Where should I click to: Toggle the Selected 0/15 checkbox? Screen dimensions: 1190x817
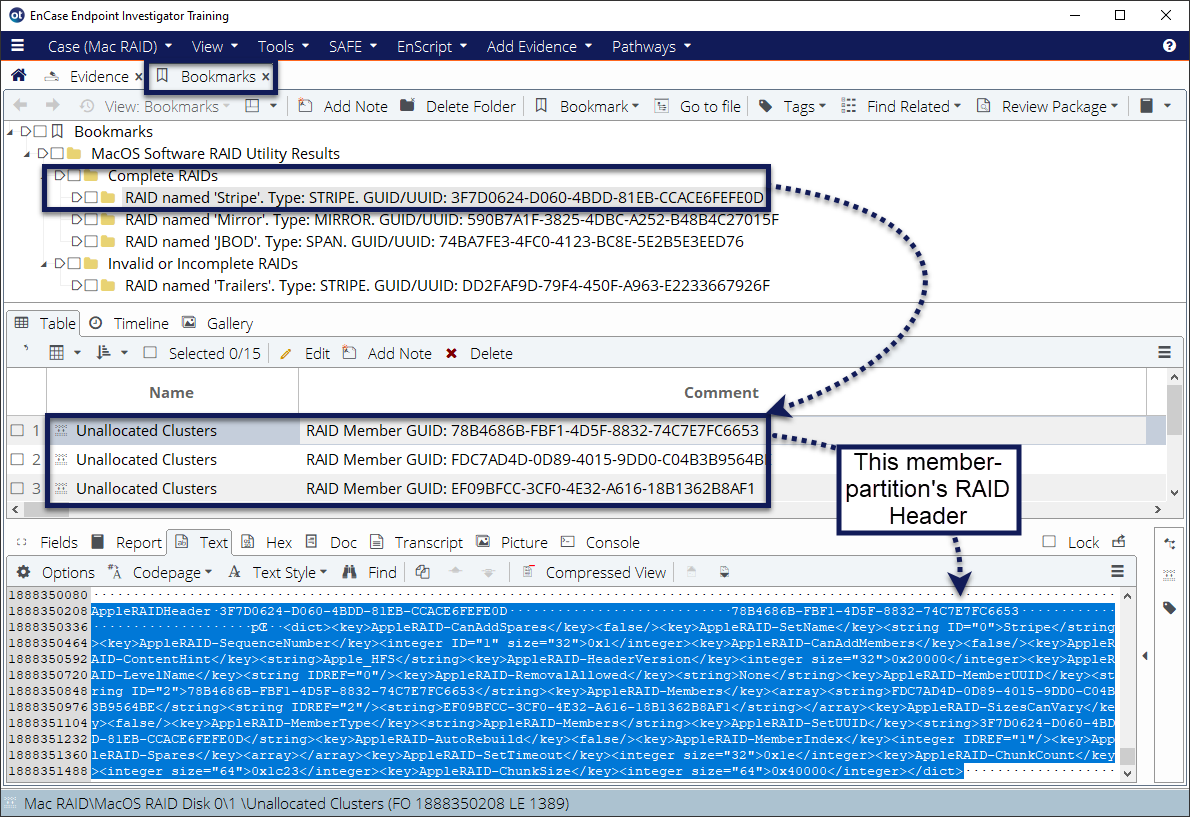150,353
